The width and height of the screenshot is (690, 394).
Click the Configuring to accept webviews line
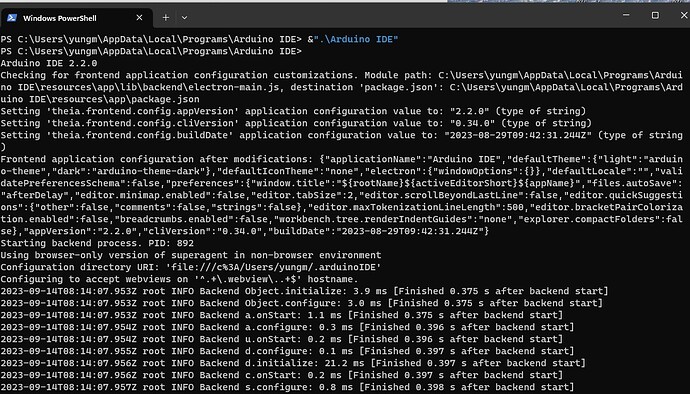pos(180,279)
